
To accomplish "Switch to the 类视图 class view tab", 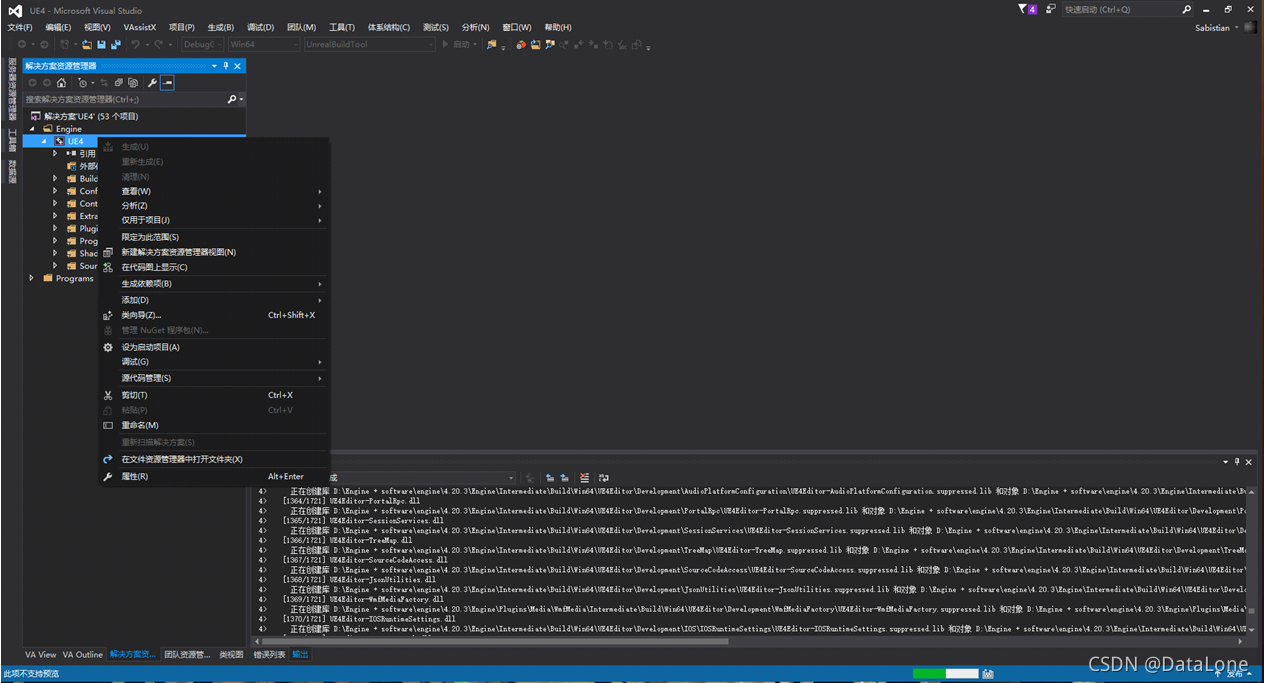I will coord(231,655).
